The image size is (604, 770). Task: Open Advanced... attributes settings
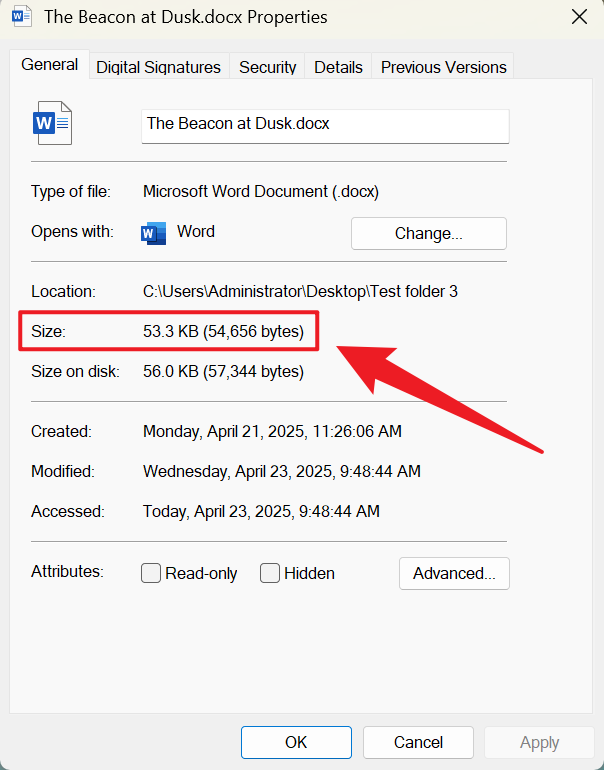454,573
